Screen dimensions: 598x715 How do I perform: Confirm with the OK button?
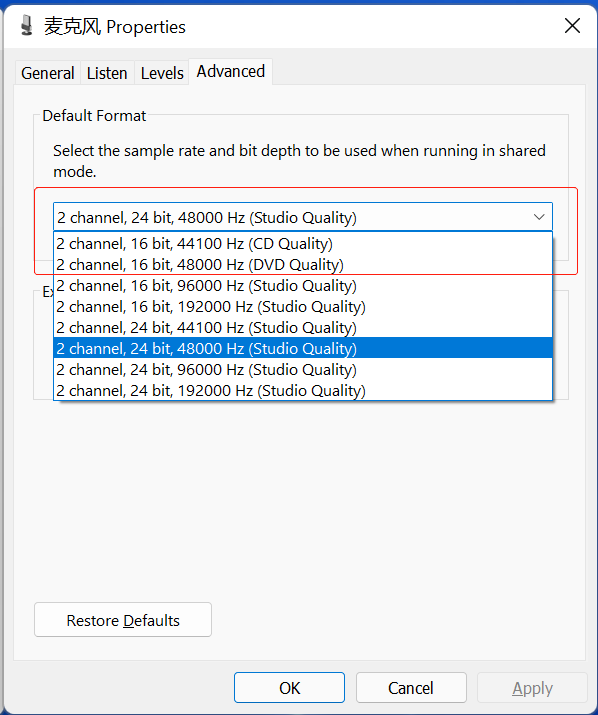[289, 688]
